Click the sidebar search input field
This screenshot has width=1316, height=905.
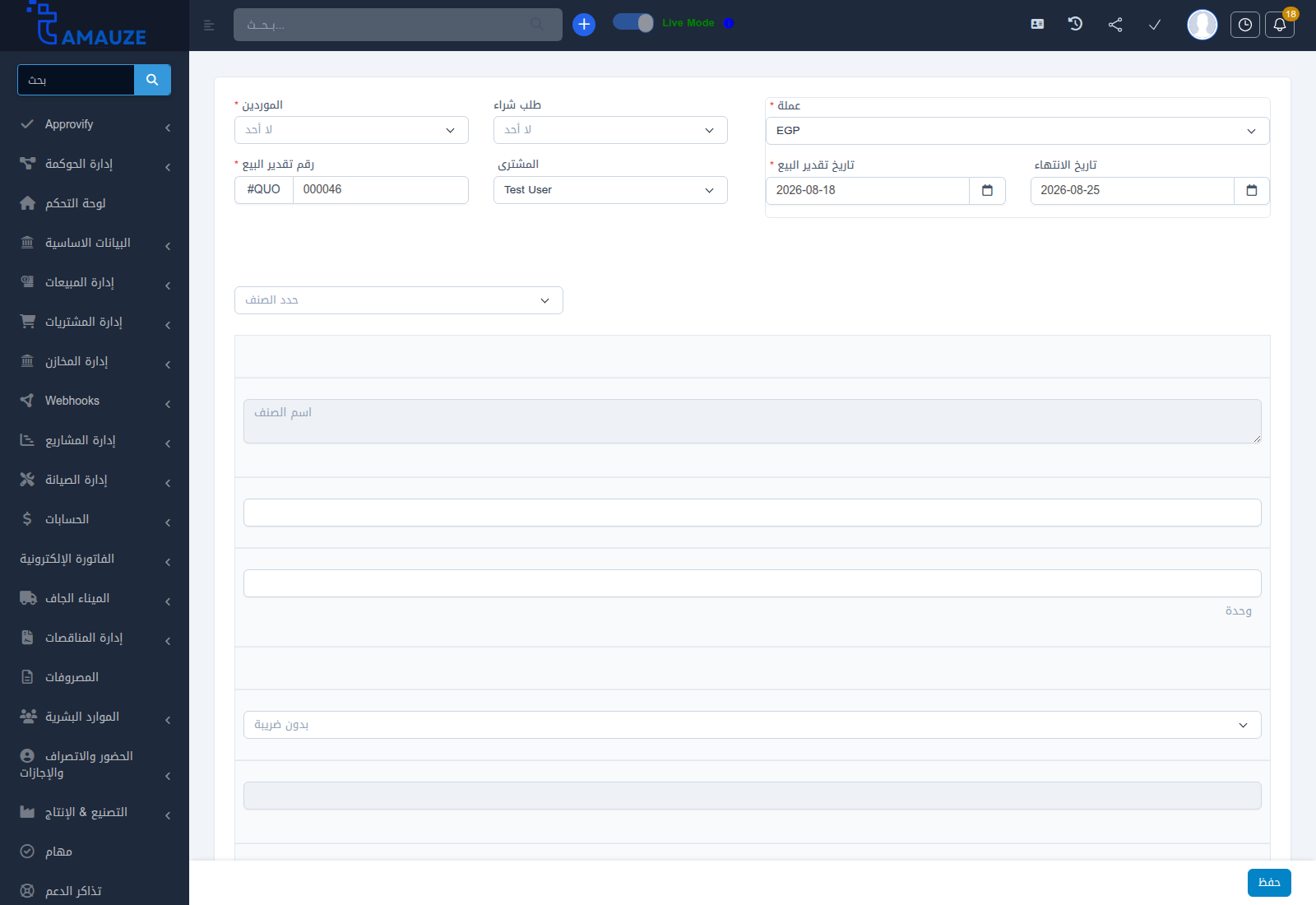coord(76,80)
